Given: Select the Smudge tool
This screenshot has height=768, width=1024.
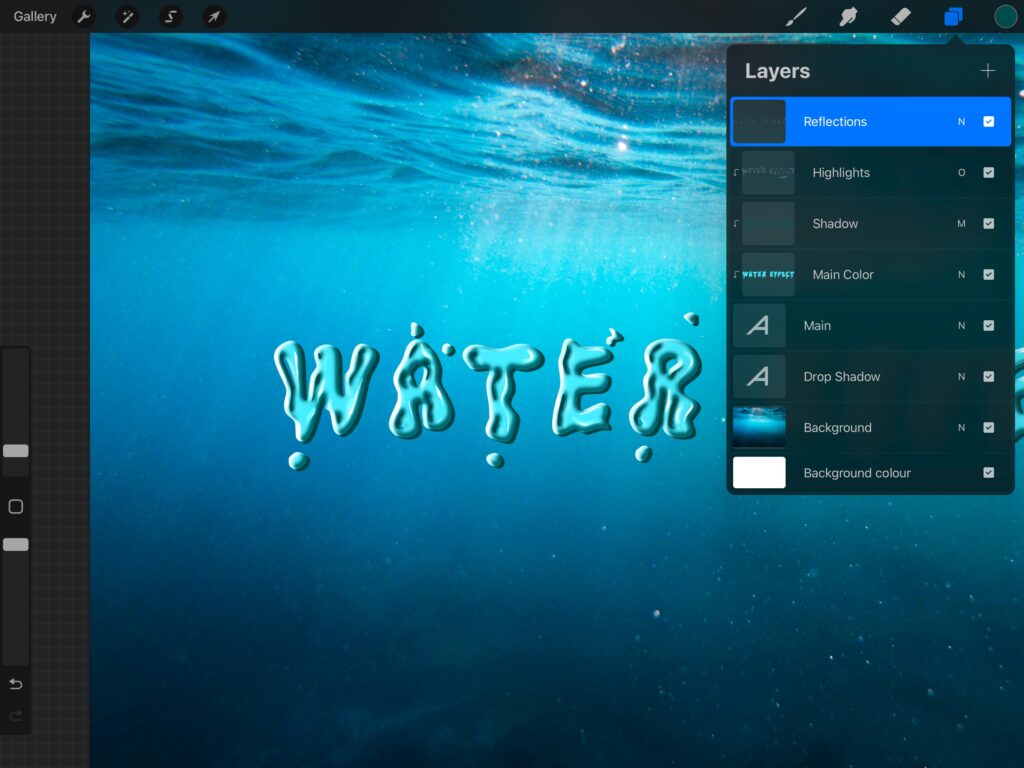Looking at the screenshot, I should (848, 17).
